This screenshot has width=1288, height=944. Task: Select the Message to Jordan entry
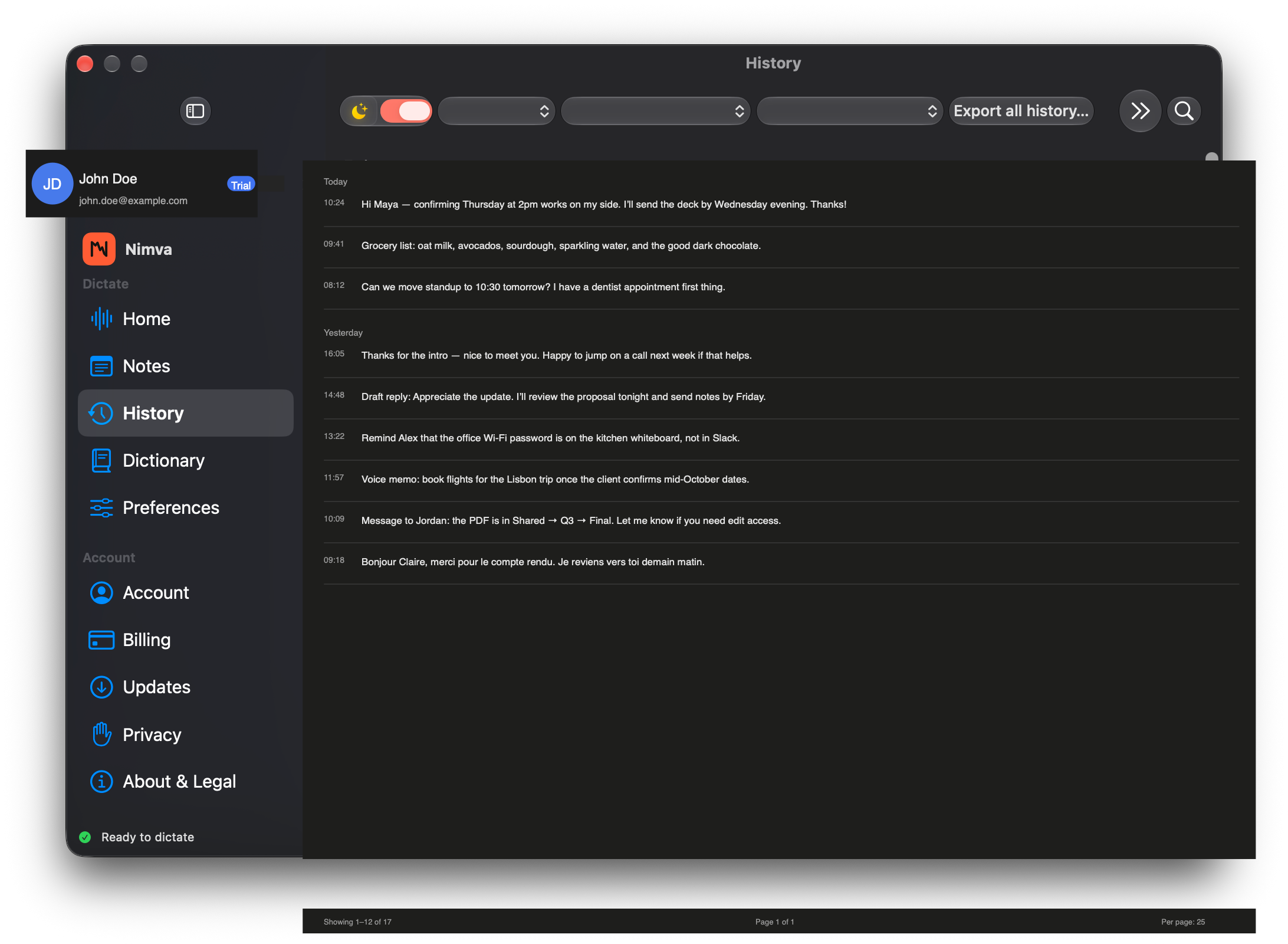pos(781,520)
